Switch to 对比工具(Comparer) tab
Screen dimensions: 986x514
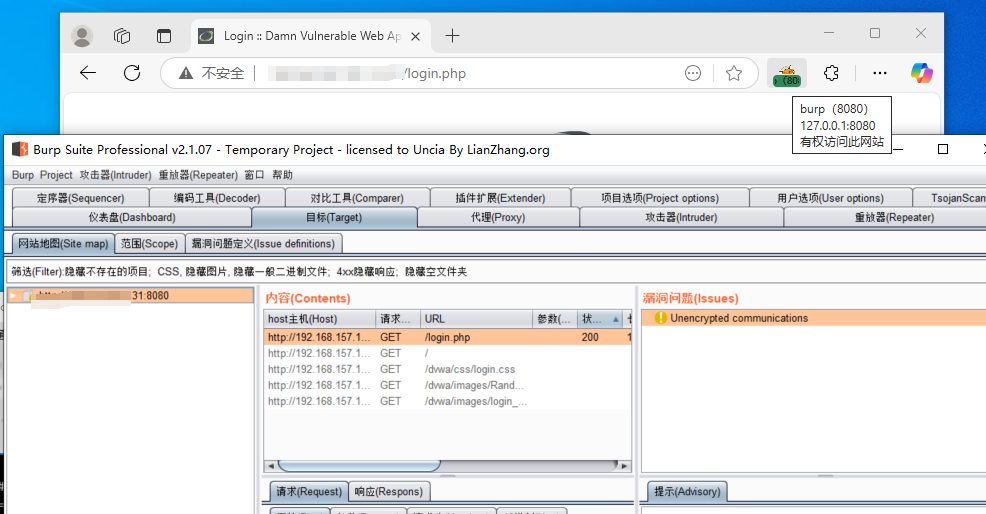pyautogui.click(x=357, y=198)
